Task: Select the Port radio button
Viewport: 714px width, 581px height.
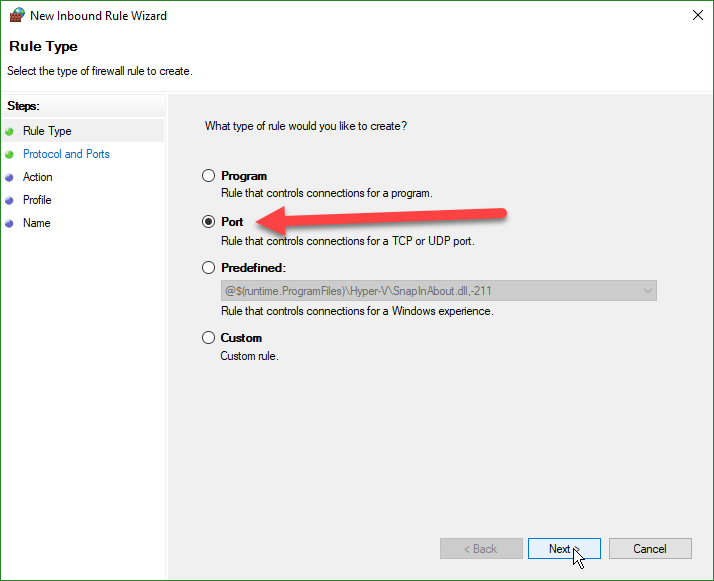Action: [209, 222]
